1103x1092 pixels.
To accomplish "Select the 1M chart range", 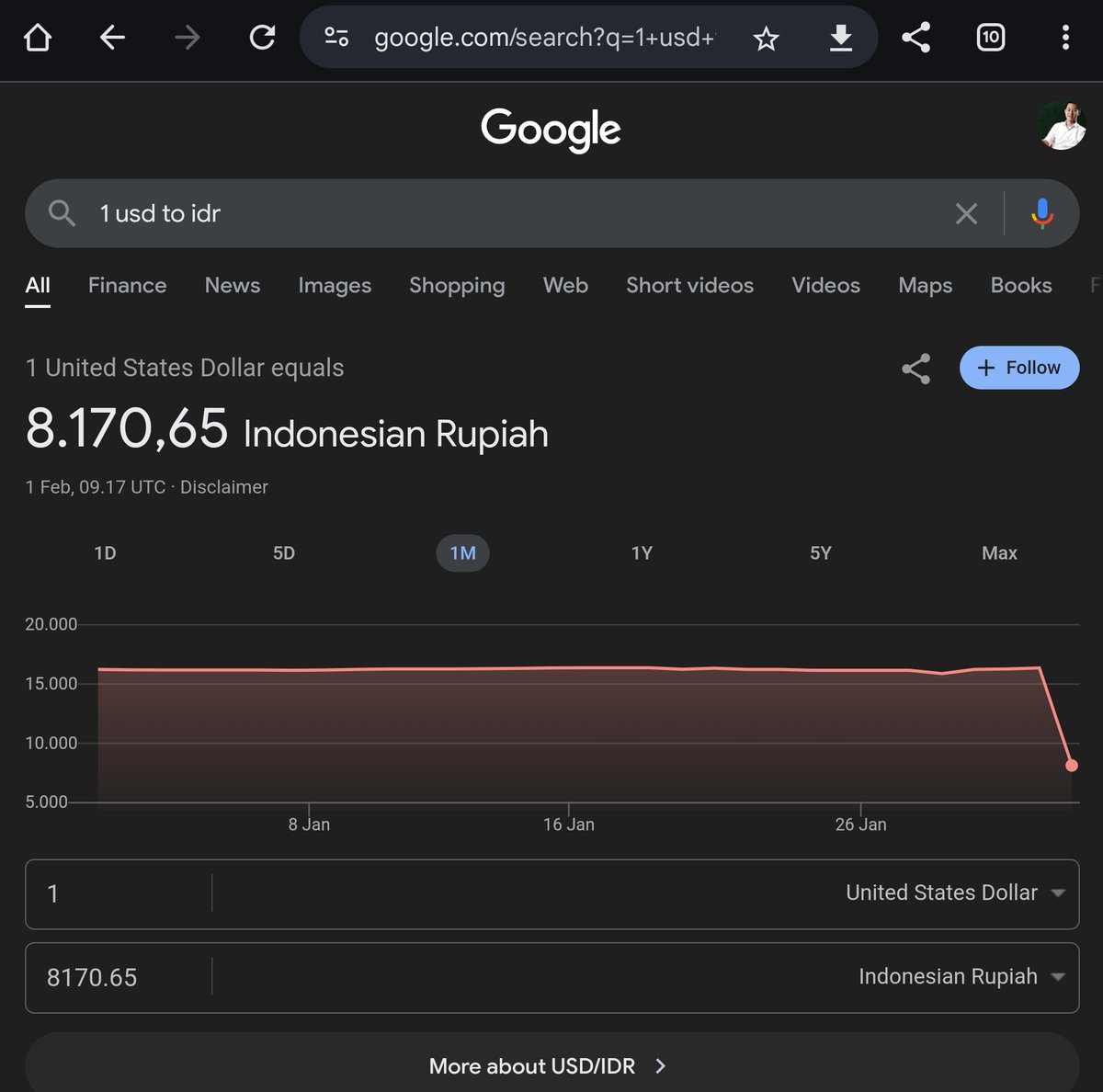I will [x=462, y=553].
